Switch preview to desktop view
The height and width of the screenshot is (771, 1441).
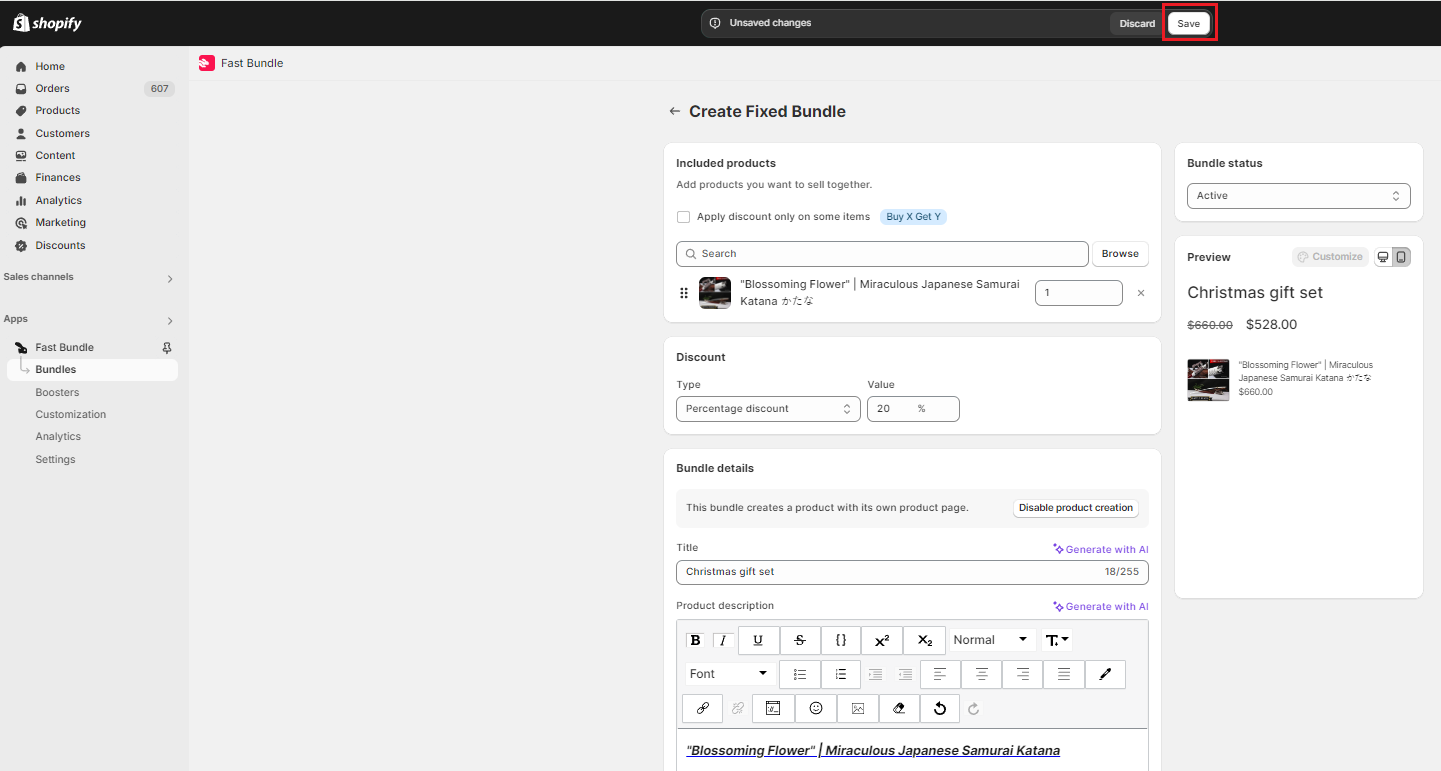[x=1383, y=257]
